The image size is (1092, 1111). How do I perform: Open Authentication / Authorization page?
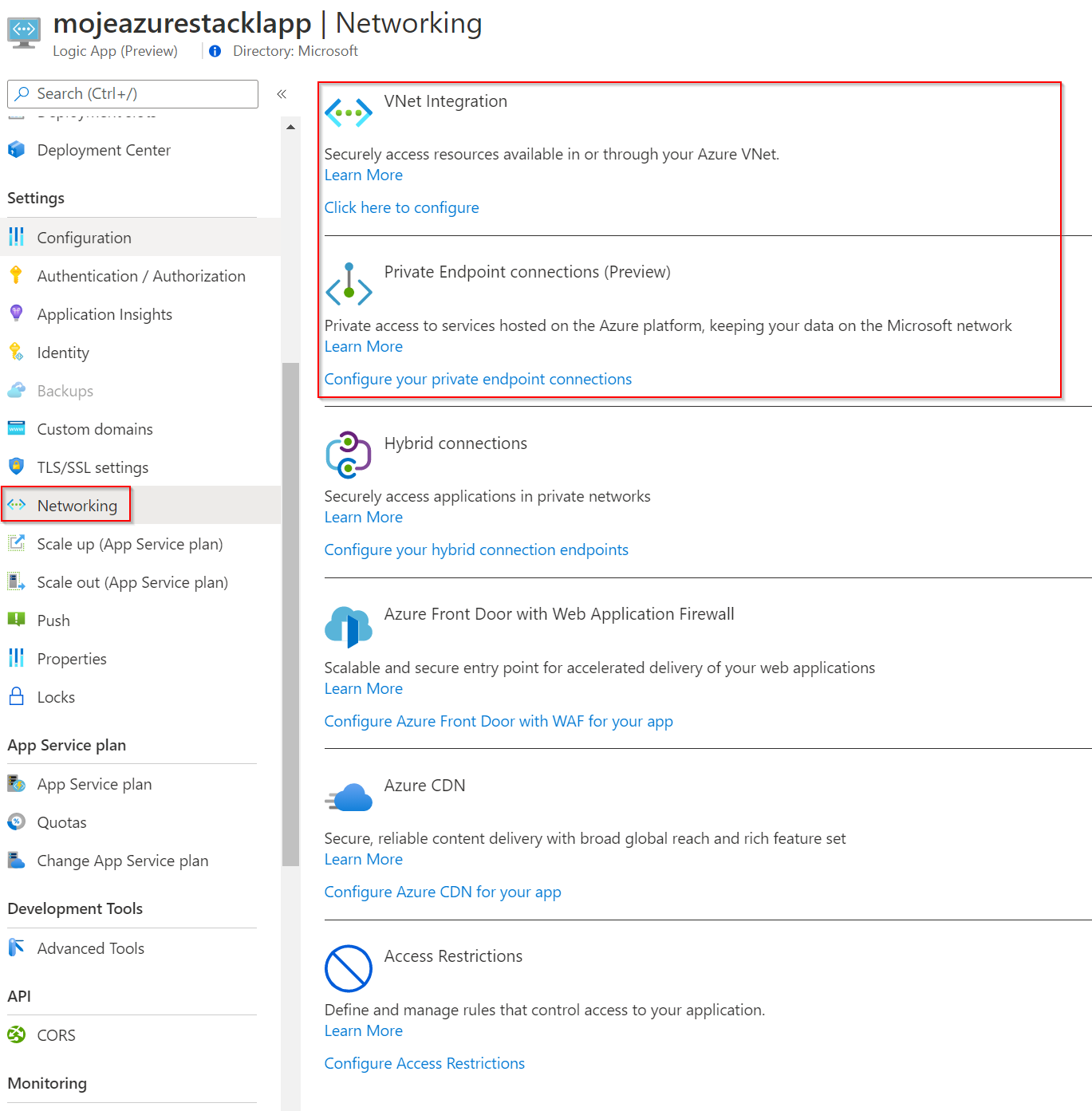[x=140, y=276]
